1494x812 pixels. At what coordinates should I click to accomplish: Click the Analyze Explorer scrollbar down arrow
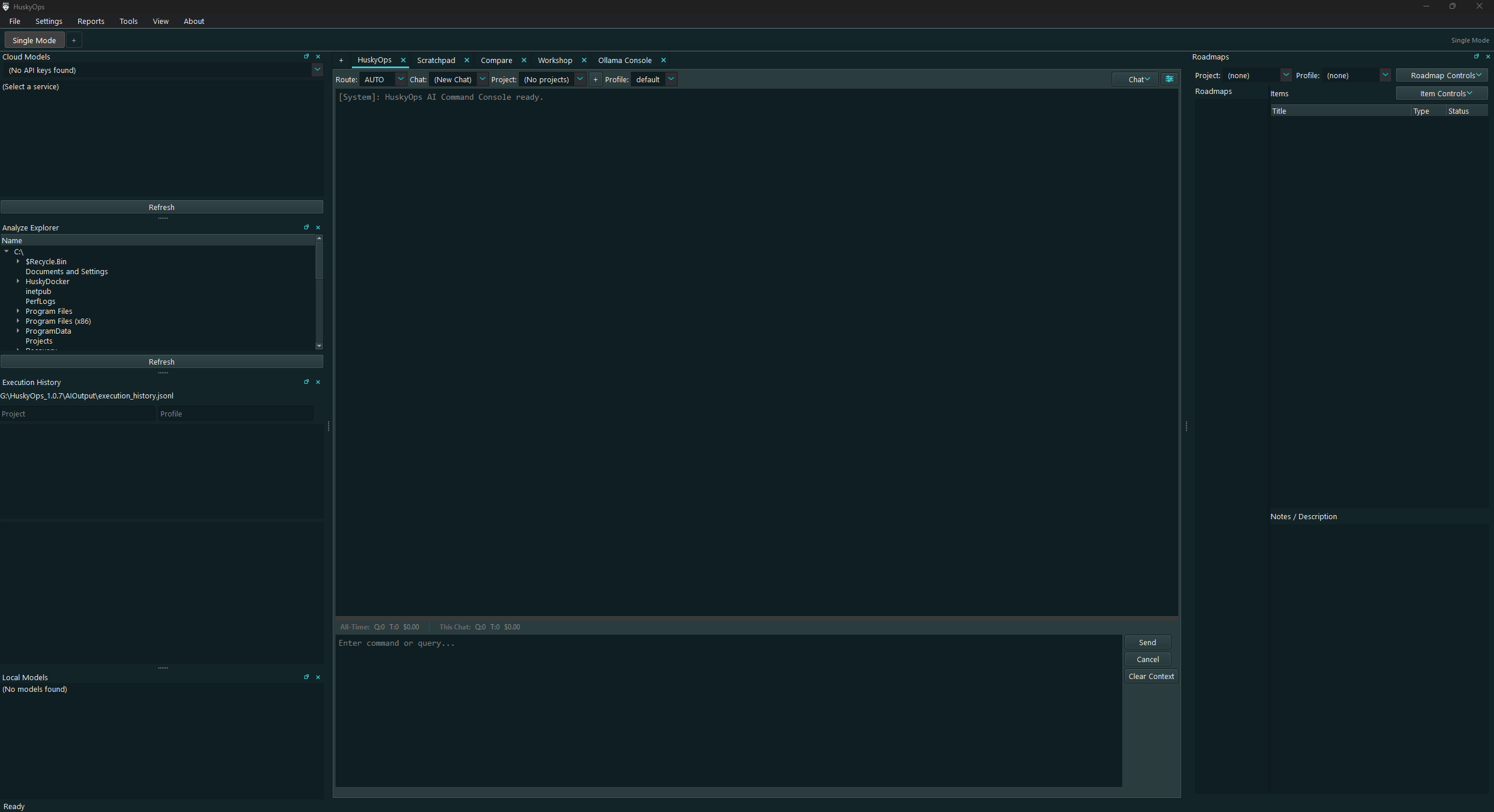point(319,346)
